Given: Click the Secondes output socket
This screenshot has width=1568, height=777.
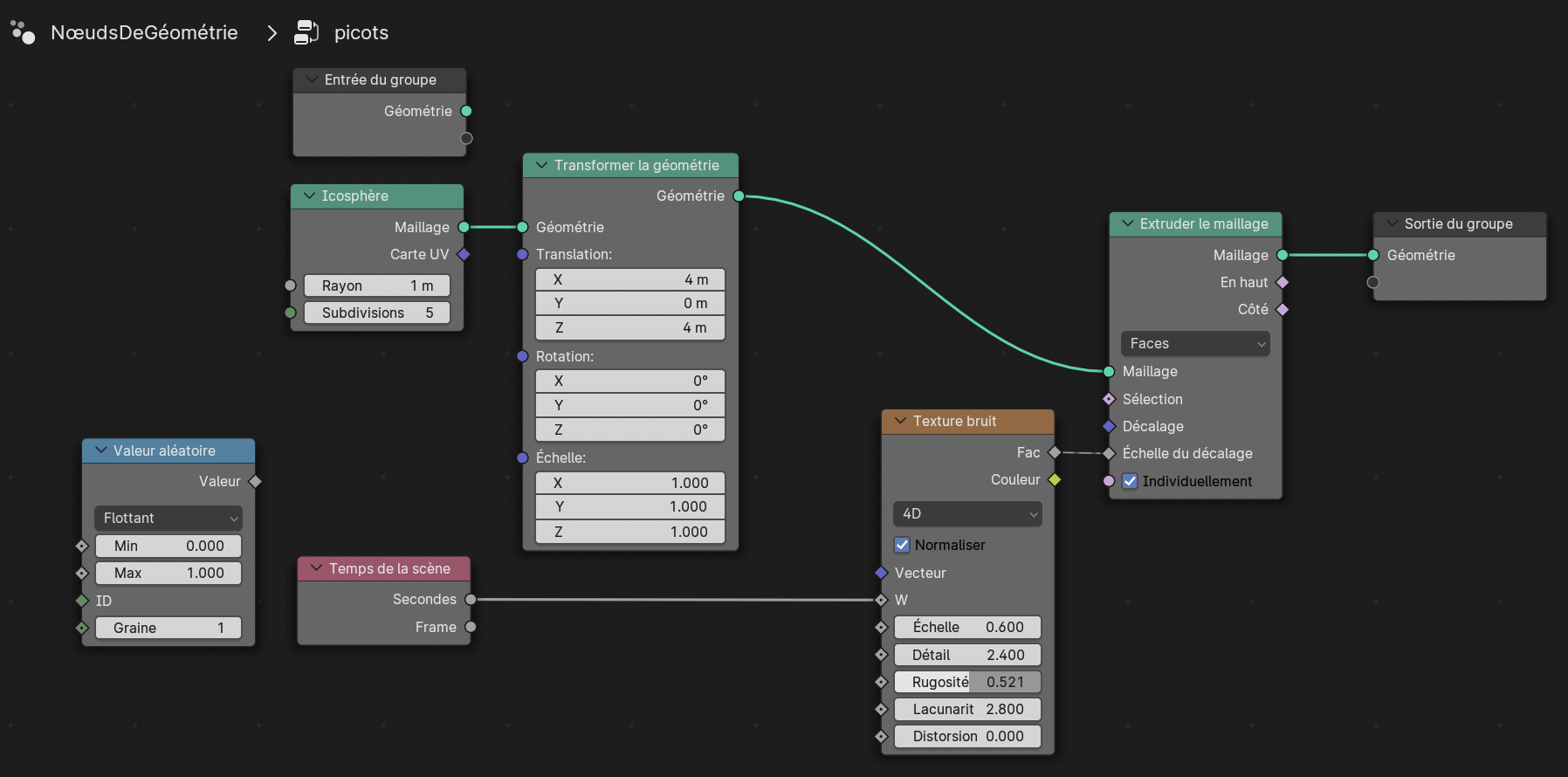Looking at the screenshot, I should [x=471, y=599].
